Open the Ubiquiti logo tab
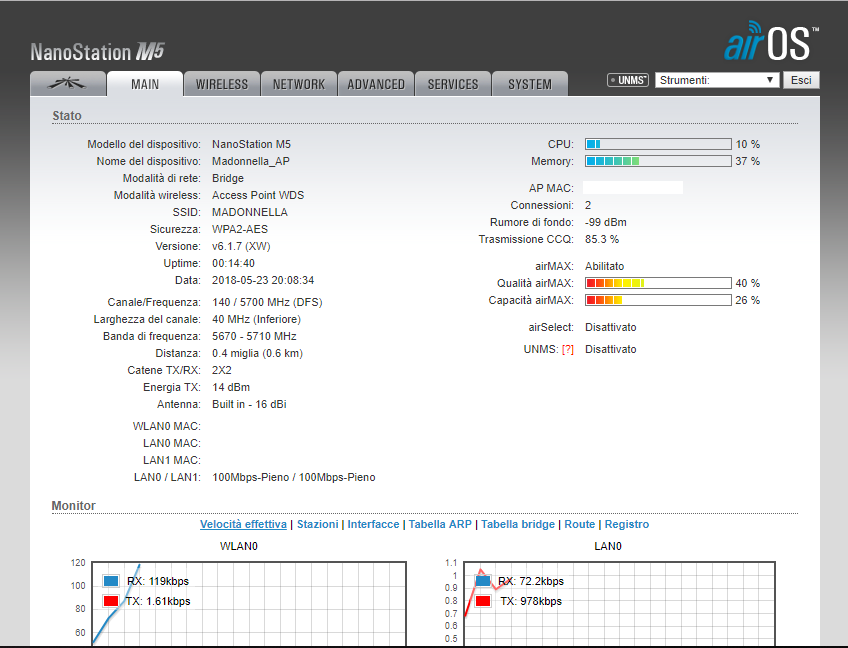Viewport: 848px width, 648px height. 68,84
